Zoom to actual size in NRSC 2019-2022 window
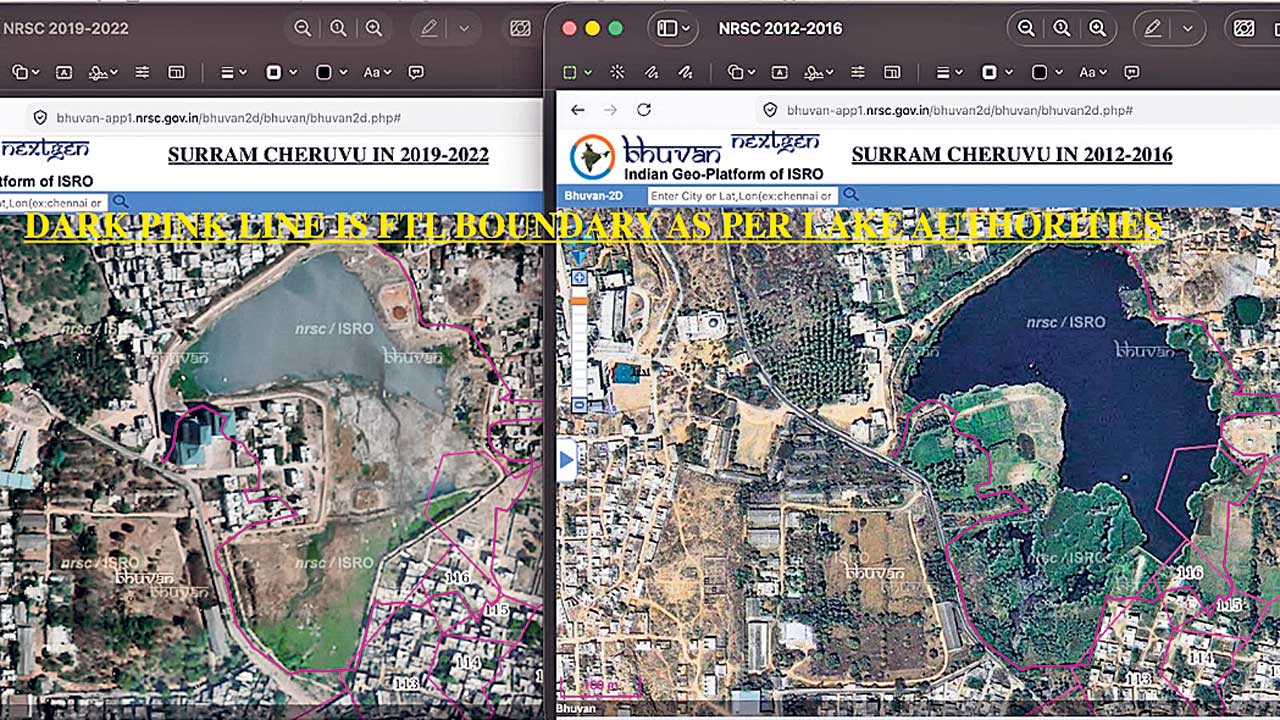Screen dimensions: 1280x720 [338, 29]
